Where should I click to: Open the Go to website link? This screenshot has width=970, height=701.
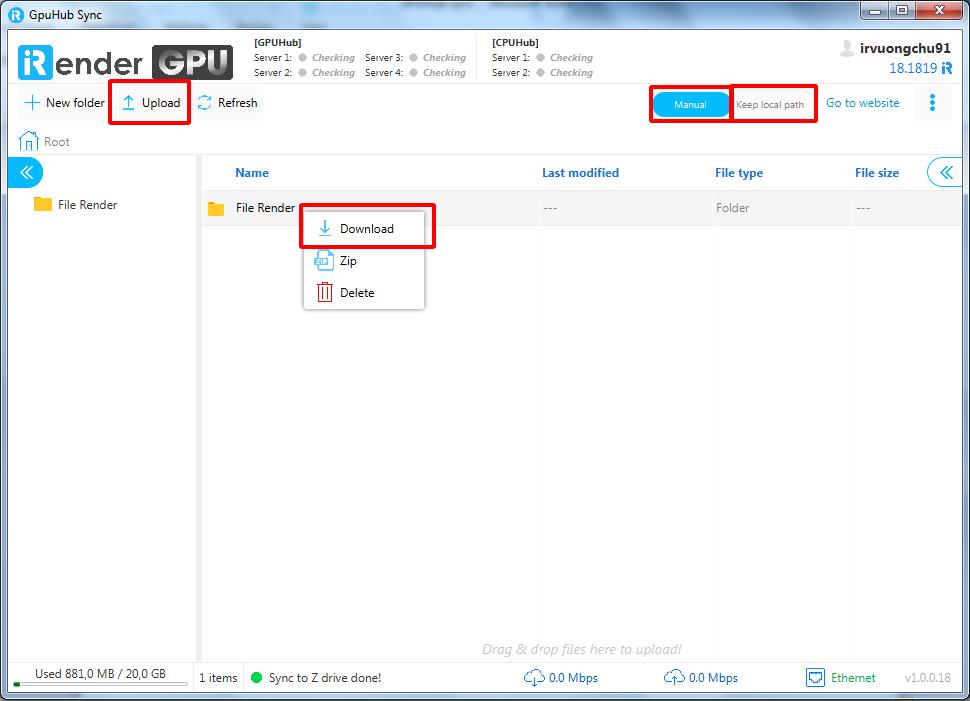[862, 103]
